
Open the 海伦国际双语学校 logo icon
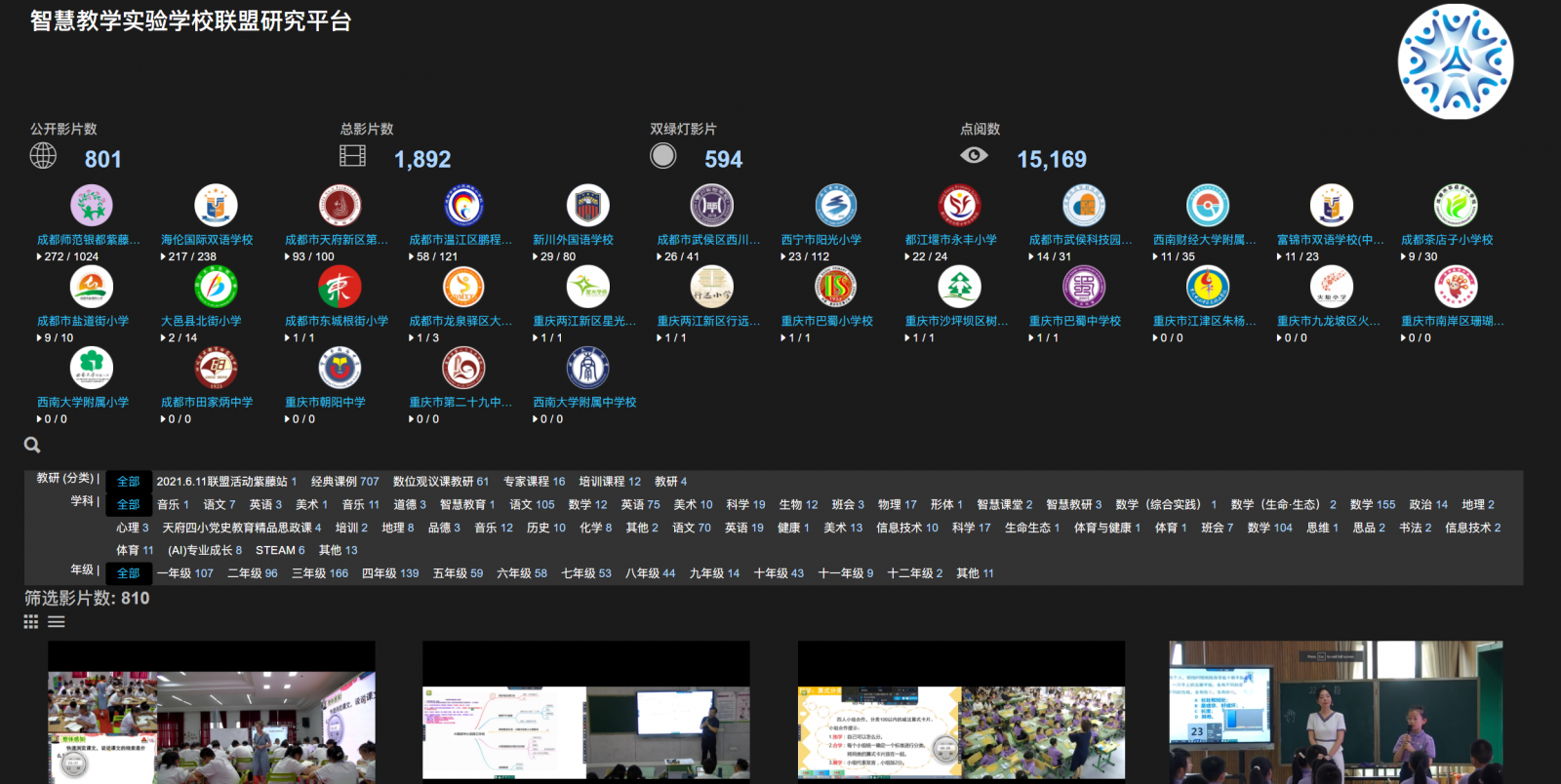click(216, 206)
